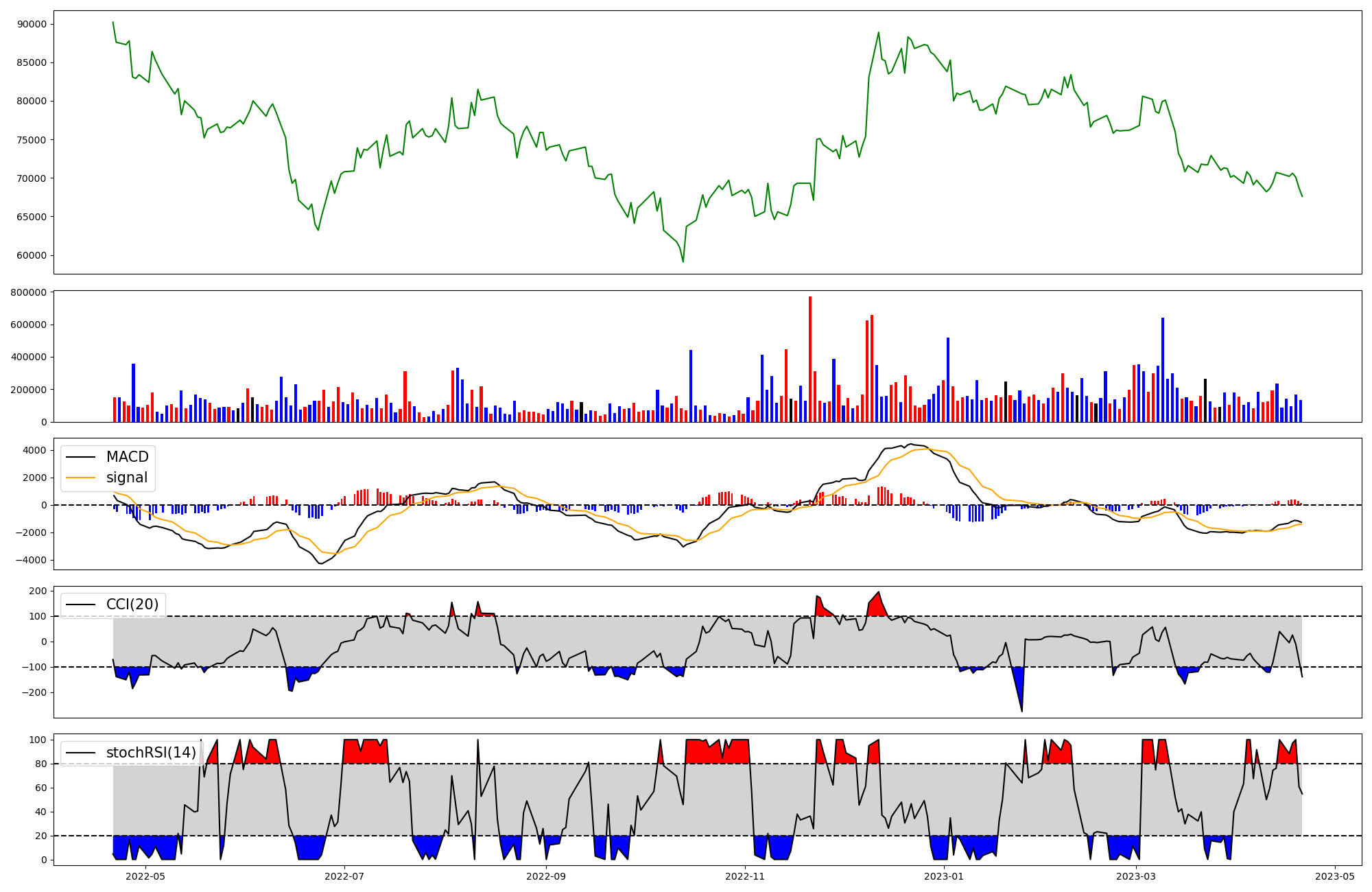Click the 90000 price axis label
The height and width of the screenshot is (892, 1372).
(32, 24)
